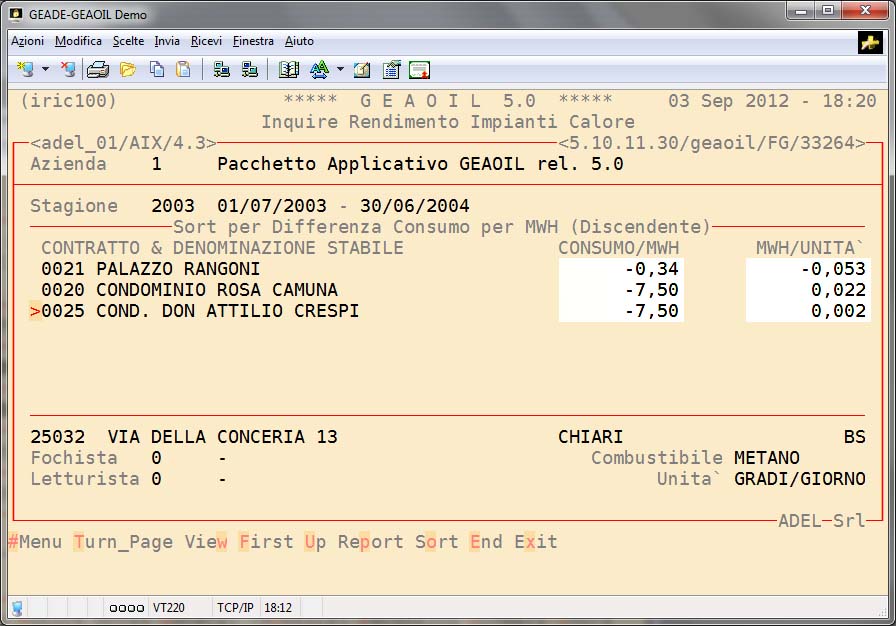Click the disconnect session icon with red X
Viewport: 896px width, 626px height.
[67, 70]
